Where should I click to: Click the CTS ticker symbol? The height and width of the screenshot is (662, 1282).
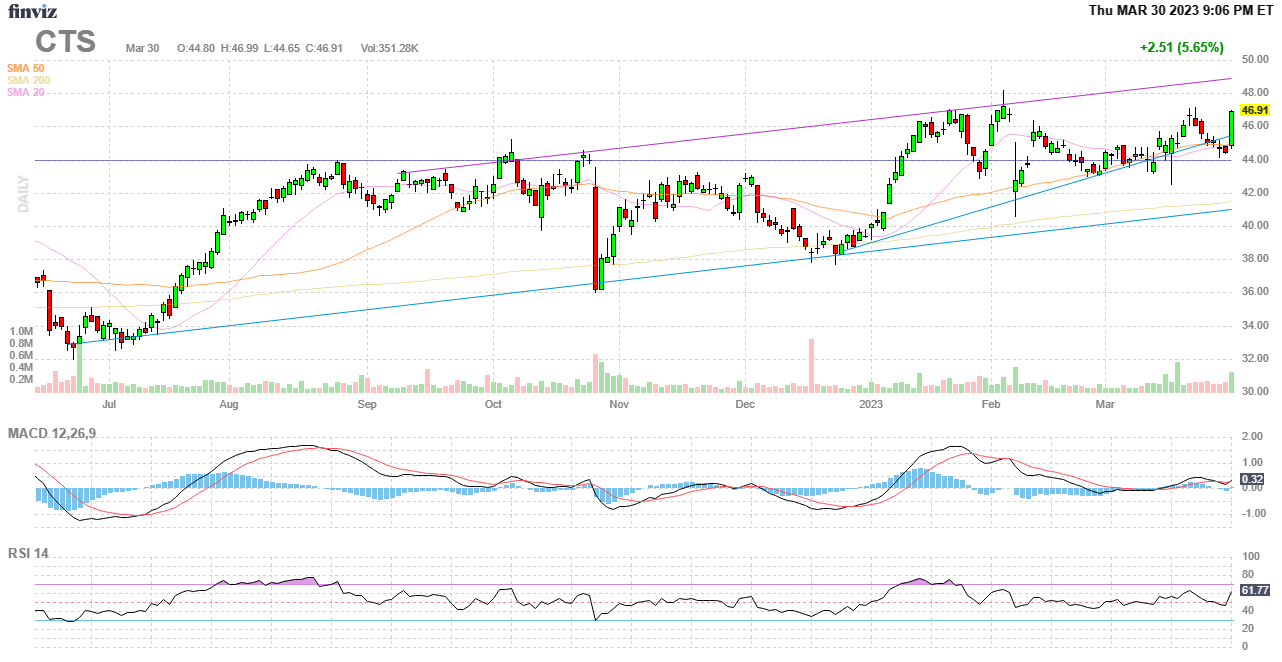click(x=66, y=42)
